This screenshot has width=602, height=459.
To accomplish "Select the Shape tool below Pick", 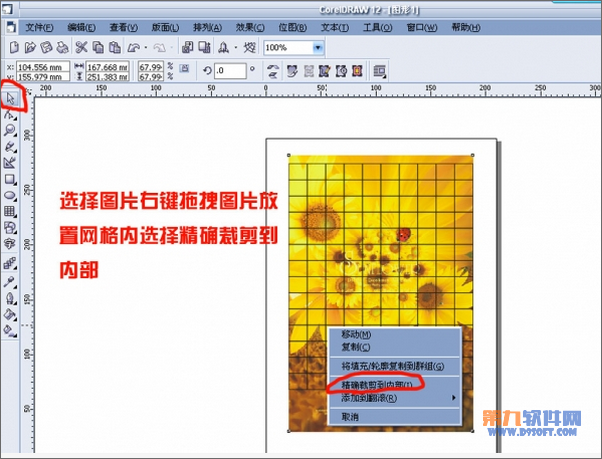I will click(10, 114).
